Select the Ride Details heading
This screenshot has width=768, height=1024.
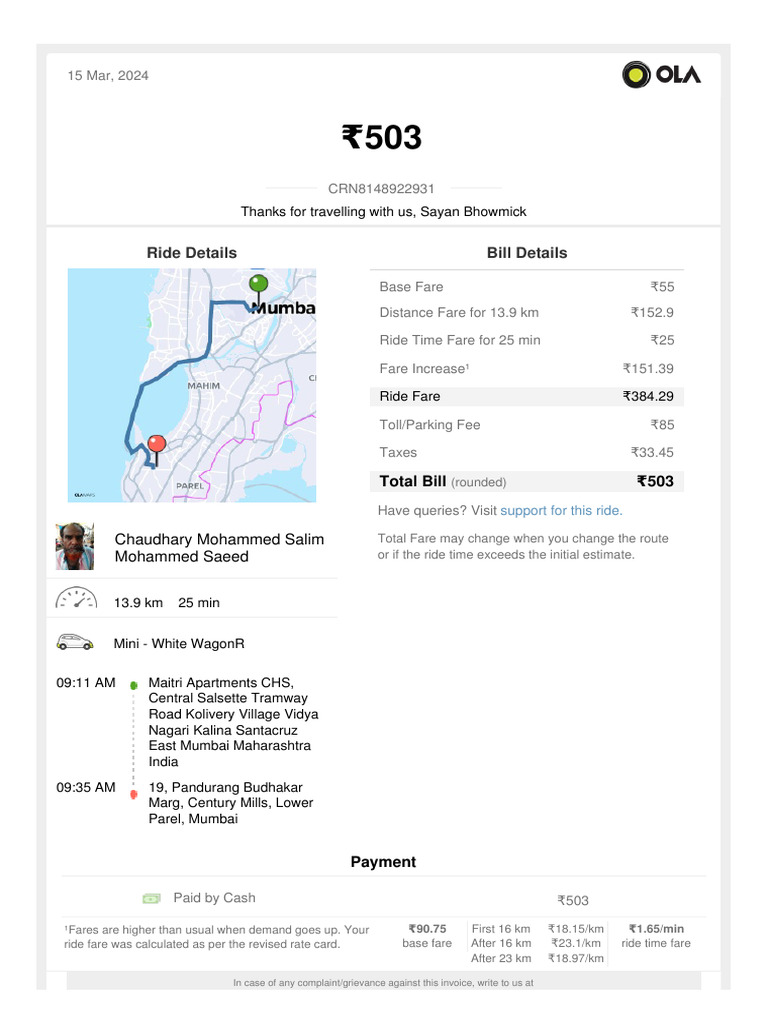pos(192,253)
